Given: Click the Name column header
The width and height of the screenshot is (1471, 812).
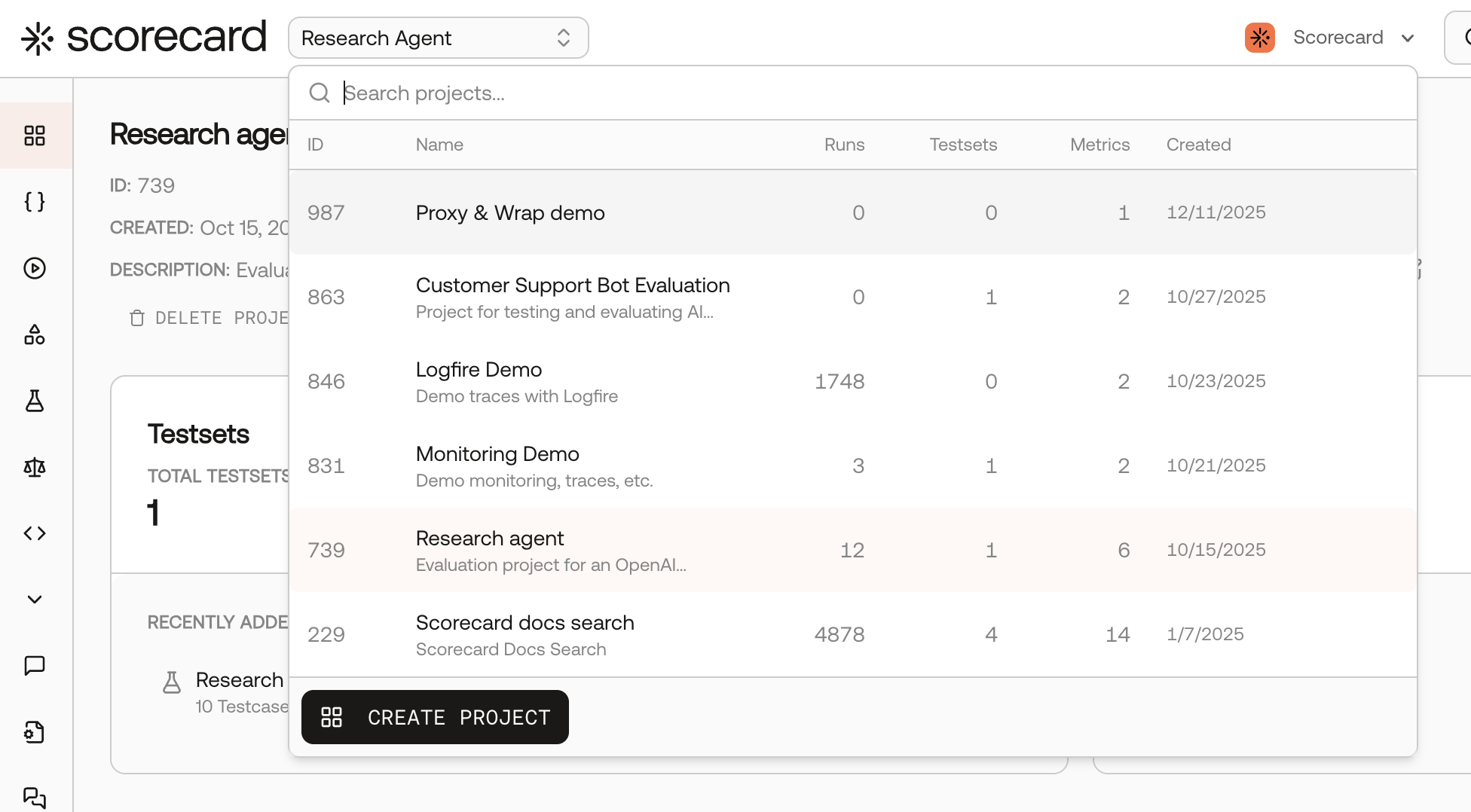Looking at the screenshot, I should (x=439, y=145).
